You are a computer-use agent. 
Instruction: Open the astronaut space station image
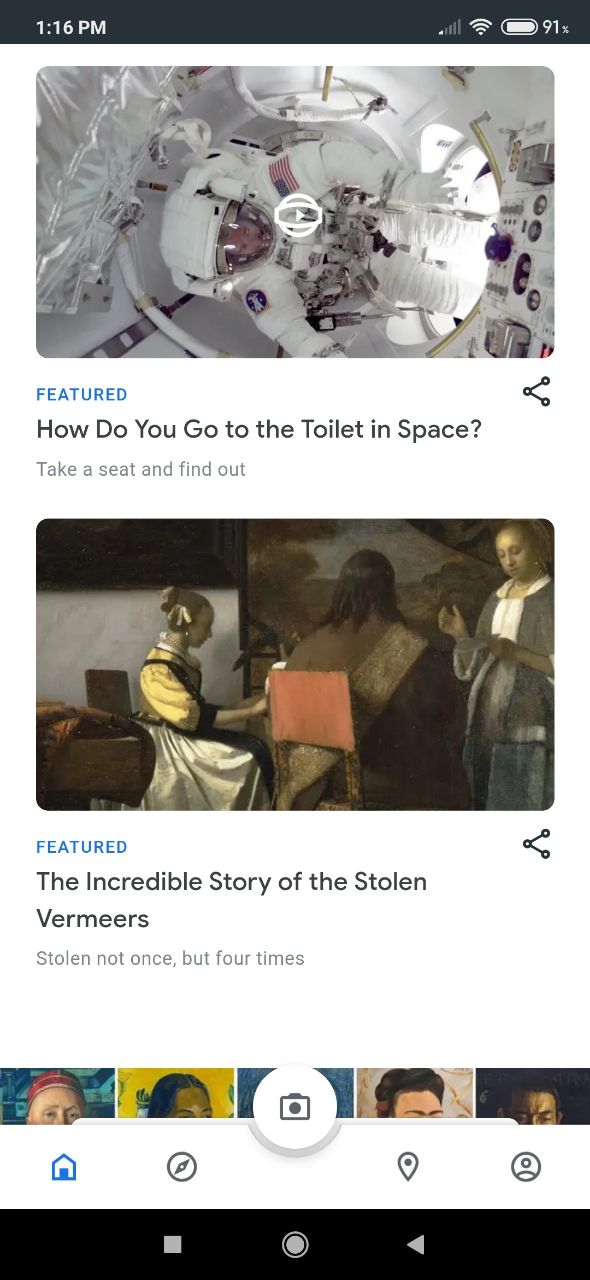pos(295,212)
